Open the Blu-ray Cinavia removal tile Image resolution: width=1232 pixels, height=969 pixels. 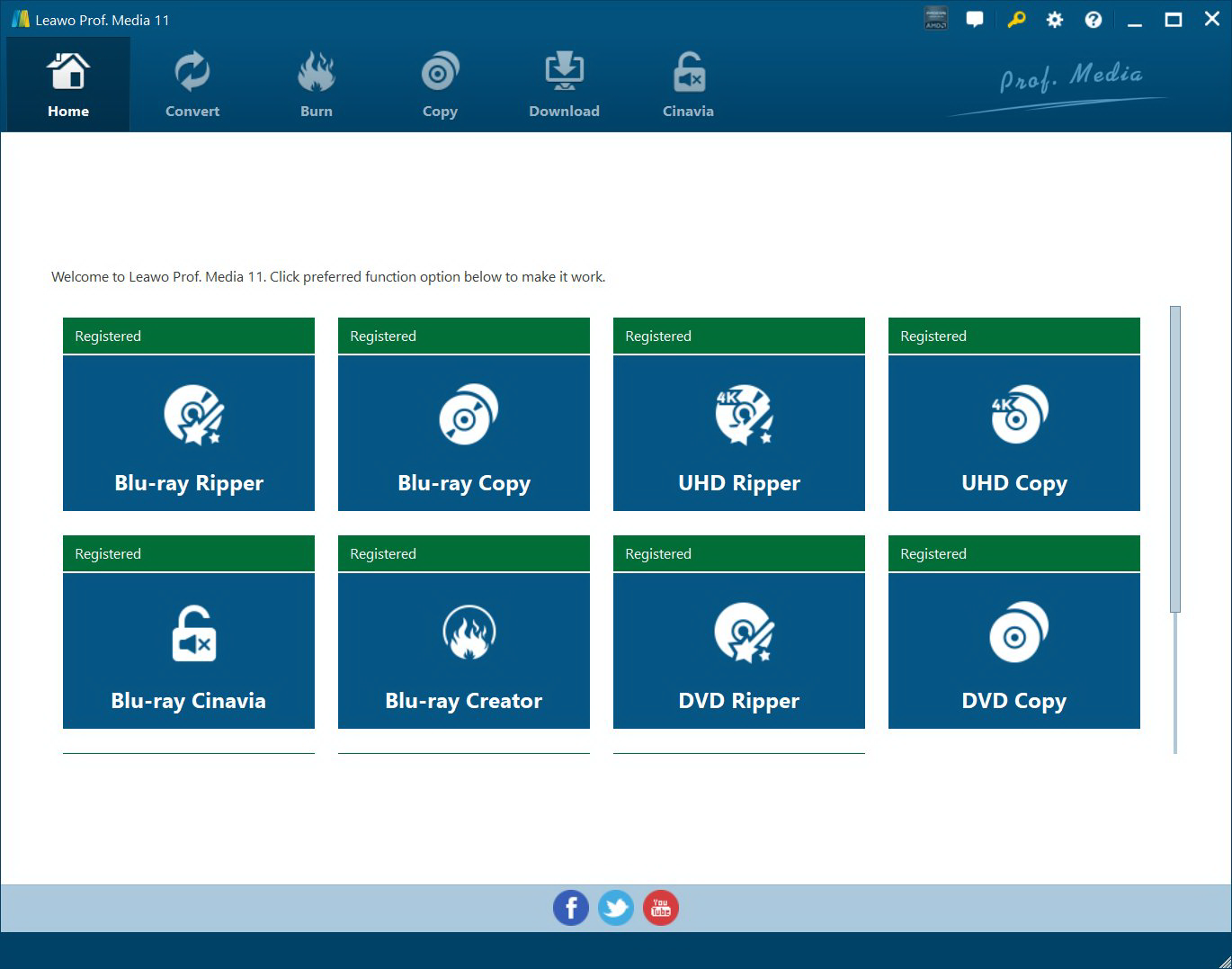click(189, 650)
